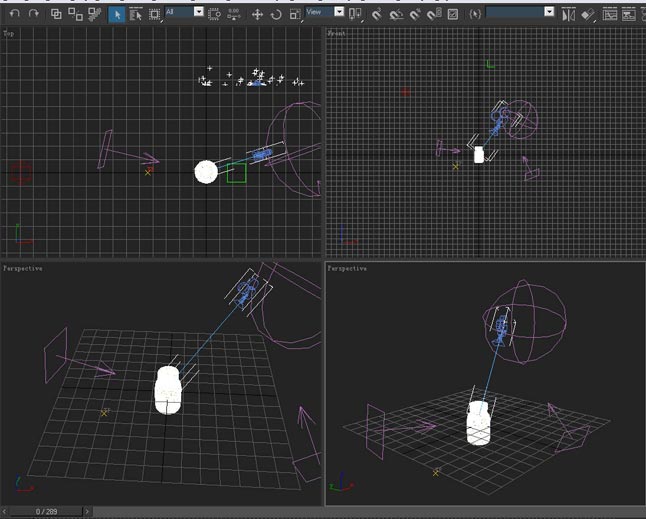Select the green square helper in Top viewport

(236, 173)
